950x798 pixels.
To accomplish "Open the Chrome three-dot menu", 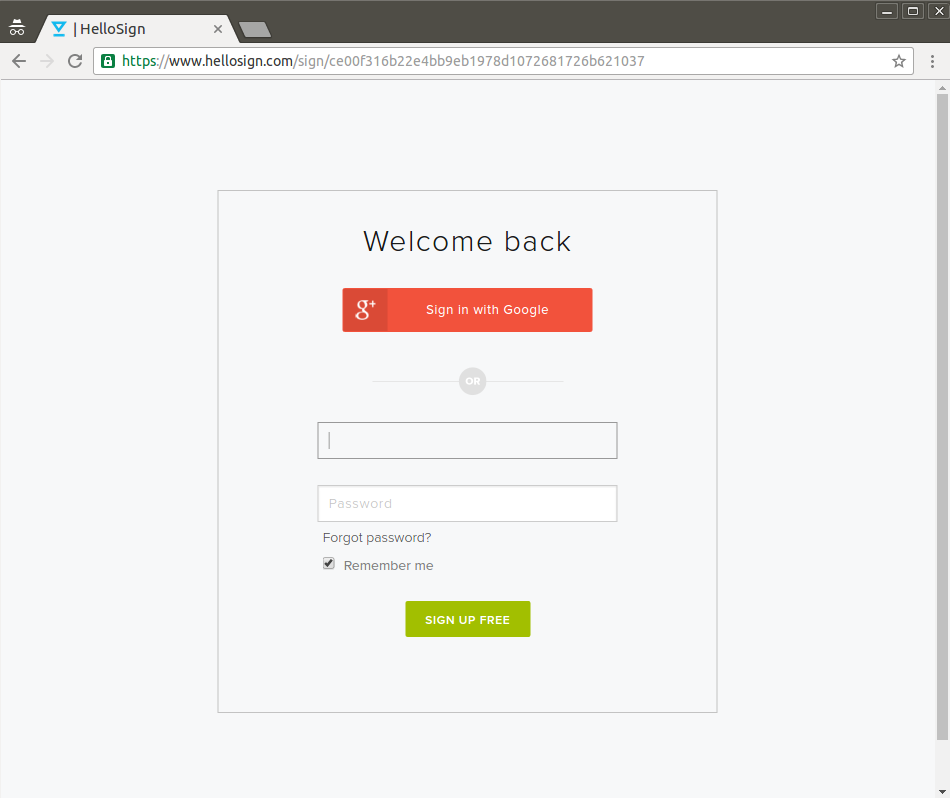I will pyautogui.click(x=932, y=61).
